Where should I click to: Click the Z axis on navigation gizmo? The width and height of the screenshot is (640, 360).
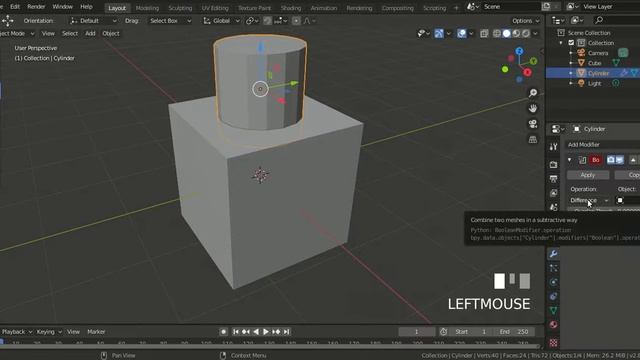click(519, 51)
